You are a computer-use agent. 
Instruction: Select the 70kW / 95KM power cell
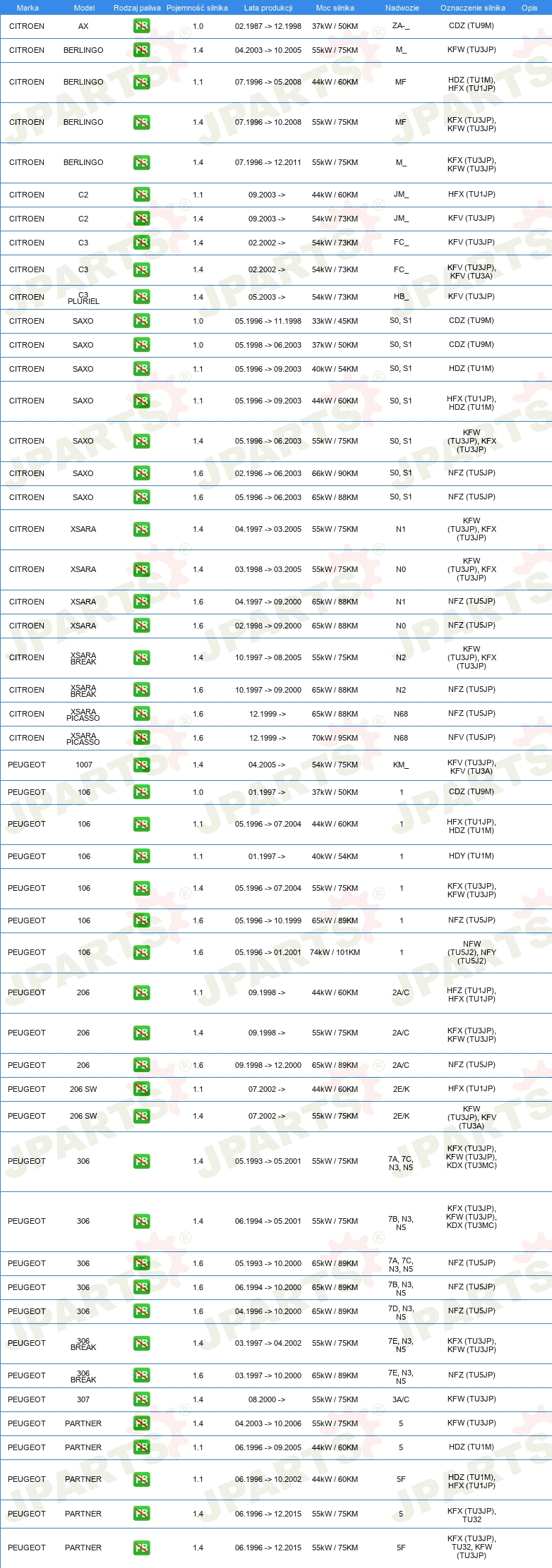pyautogui.click(x=335, y=738)
